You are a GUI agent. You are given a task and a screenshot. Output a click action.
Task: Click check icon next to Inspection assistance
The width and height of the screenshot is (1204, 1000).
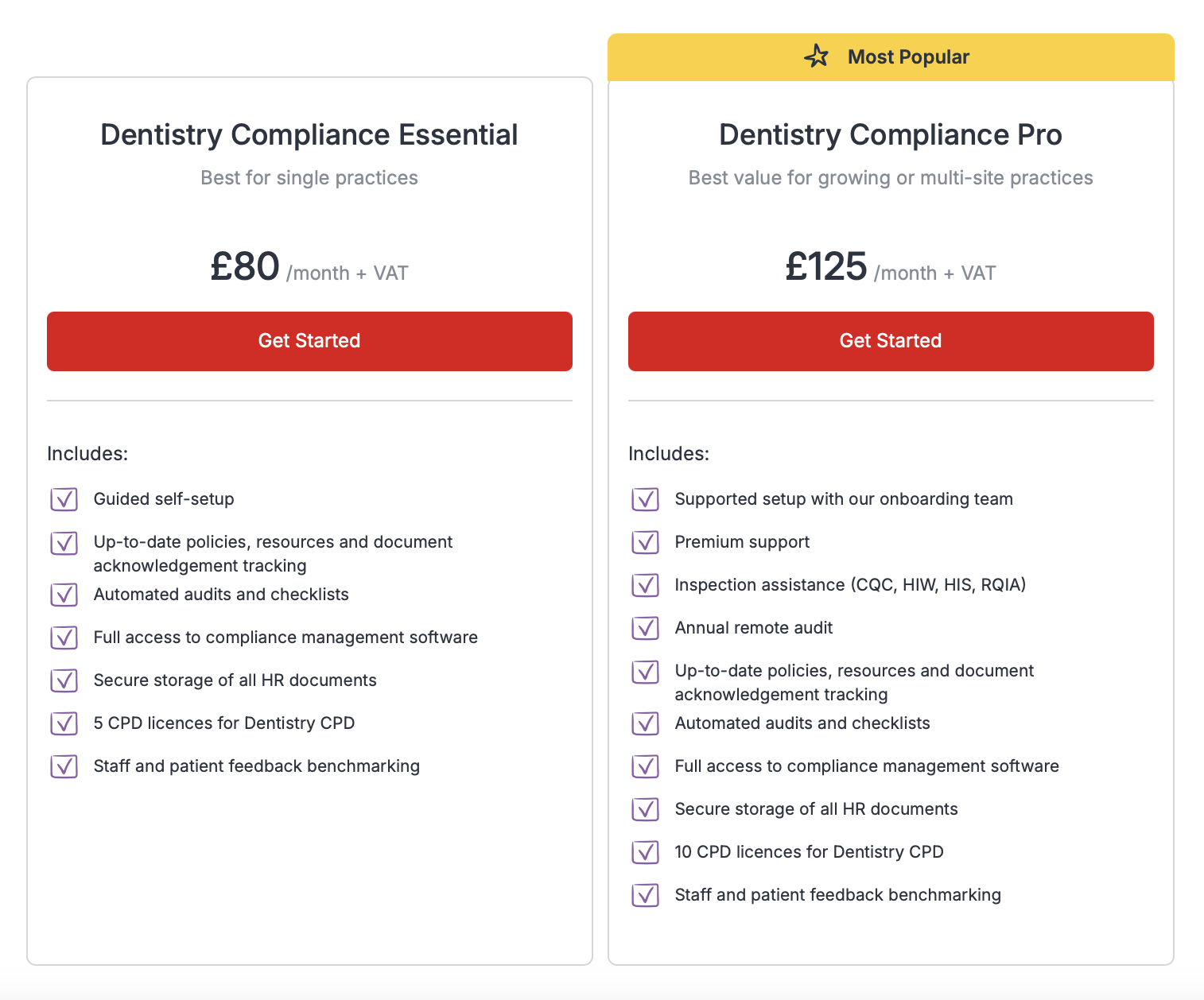click(x=645, y=585)
